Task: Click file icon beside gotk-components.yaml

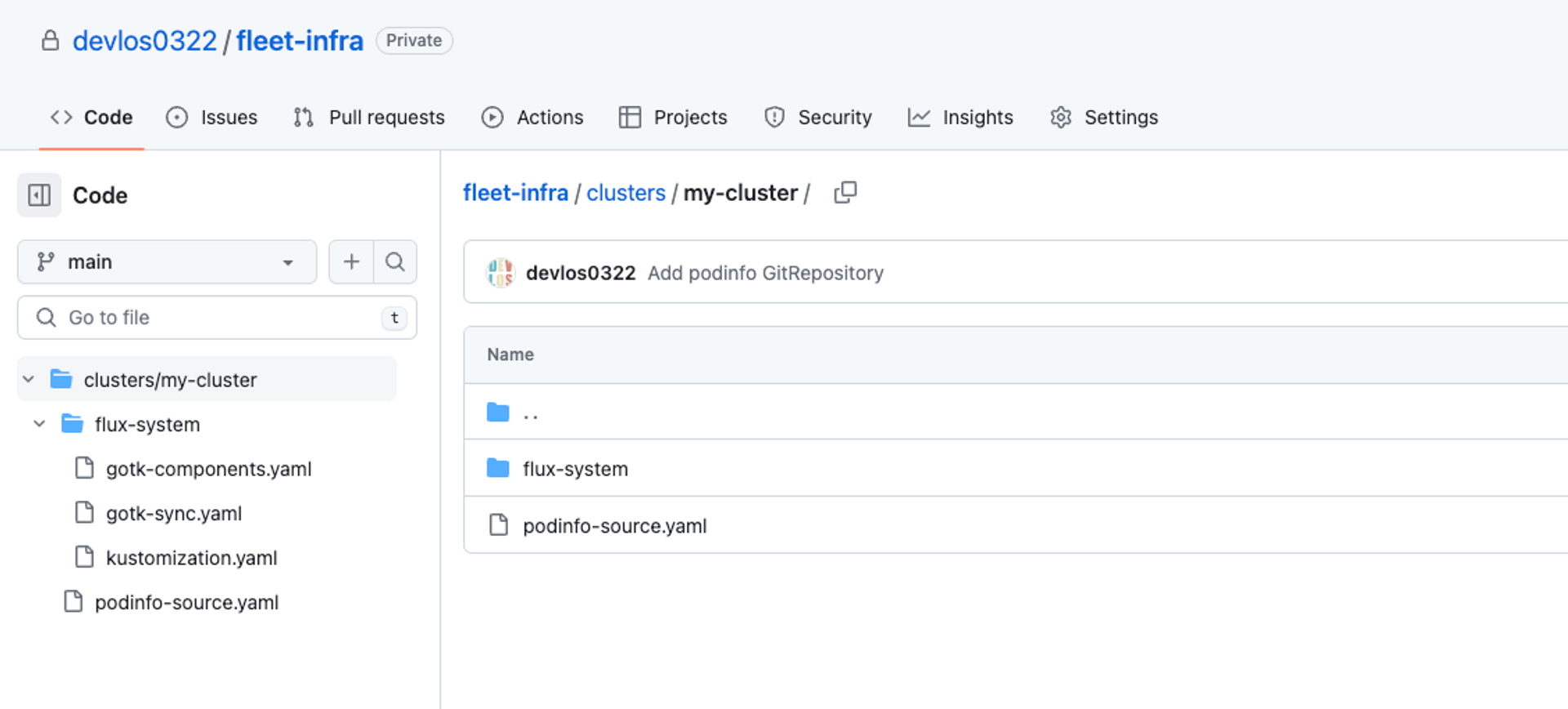Action: click(x=84, y=468)
